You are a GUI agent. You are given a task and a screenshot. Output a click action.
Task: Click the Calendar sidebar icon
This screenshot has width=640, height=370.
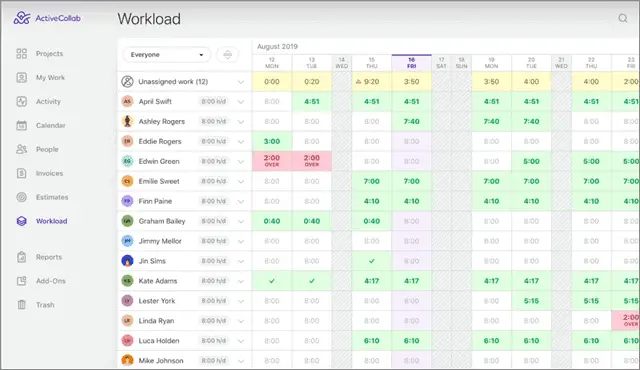22,125
